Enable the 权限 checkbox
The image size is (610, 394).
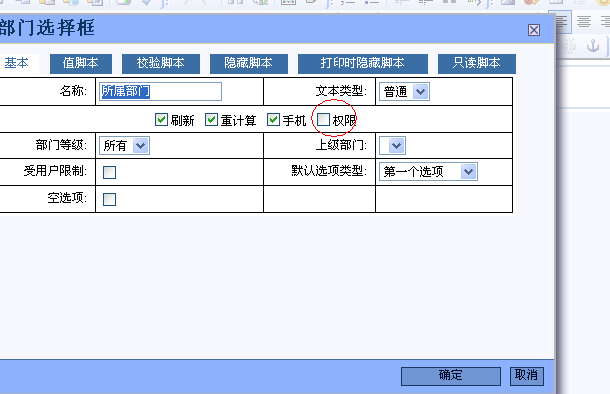323,120
